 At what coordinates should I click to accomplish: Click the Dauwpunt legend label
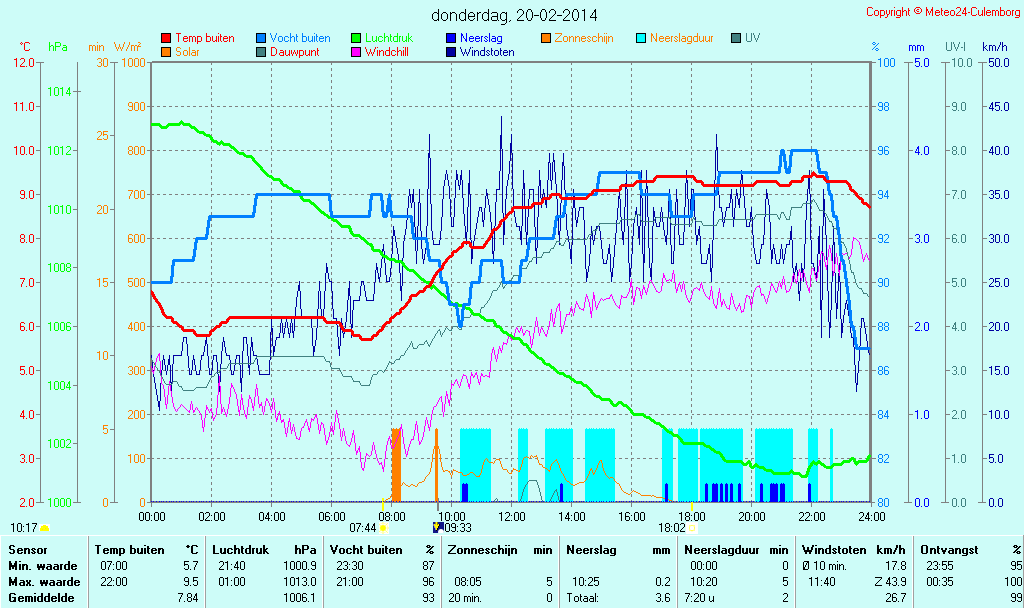pos(294,52)
